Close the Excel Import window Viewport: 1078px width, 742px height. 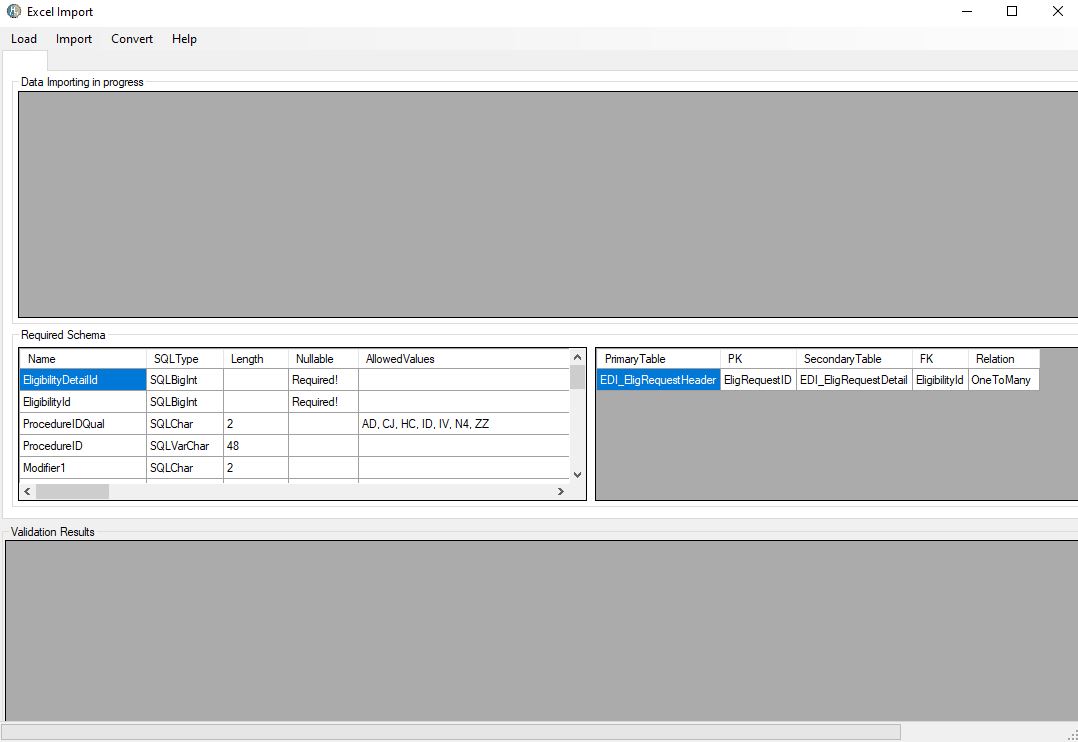[x=1057, y=12]
